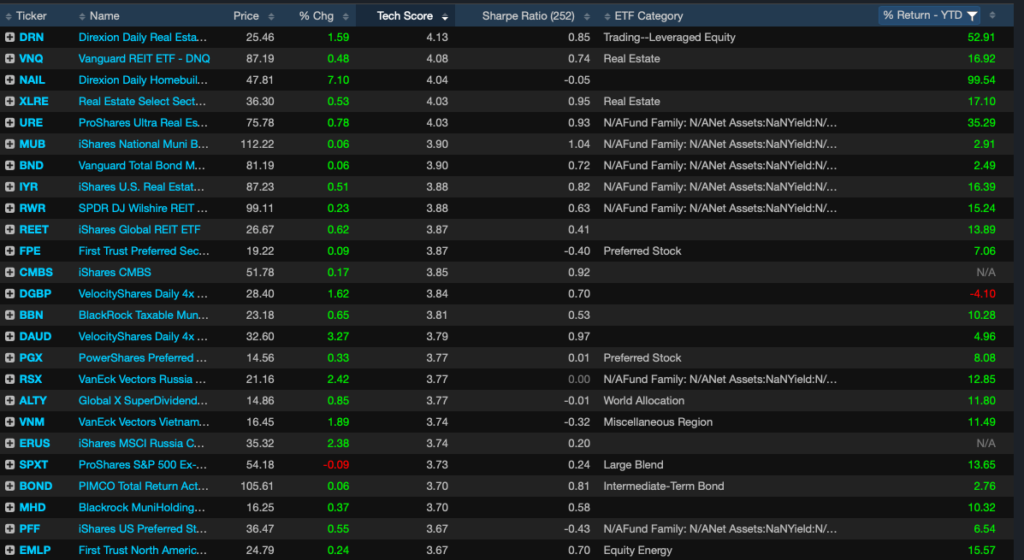Viewport: 1024px width, 560px height.
Task: Select the Intermediate-Term Bond category cell
Action: pyautogui.click(x=664, y=486)
